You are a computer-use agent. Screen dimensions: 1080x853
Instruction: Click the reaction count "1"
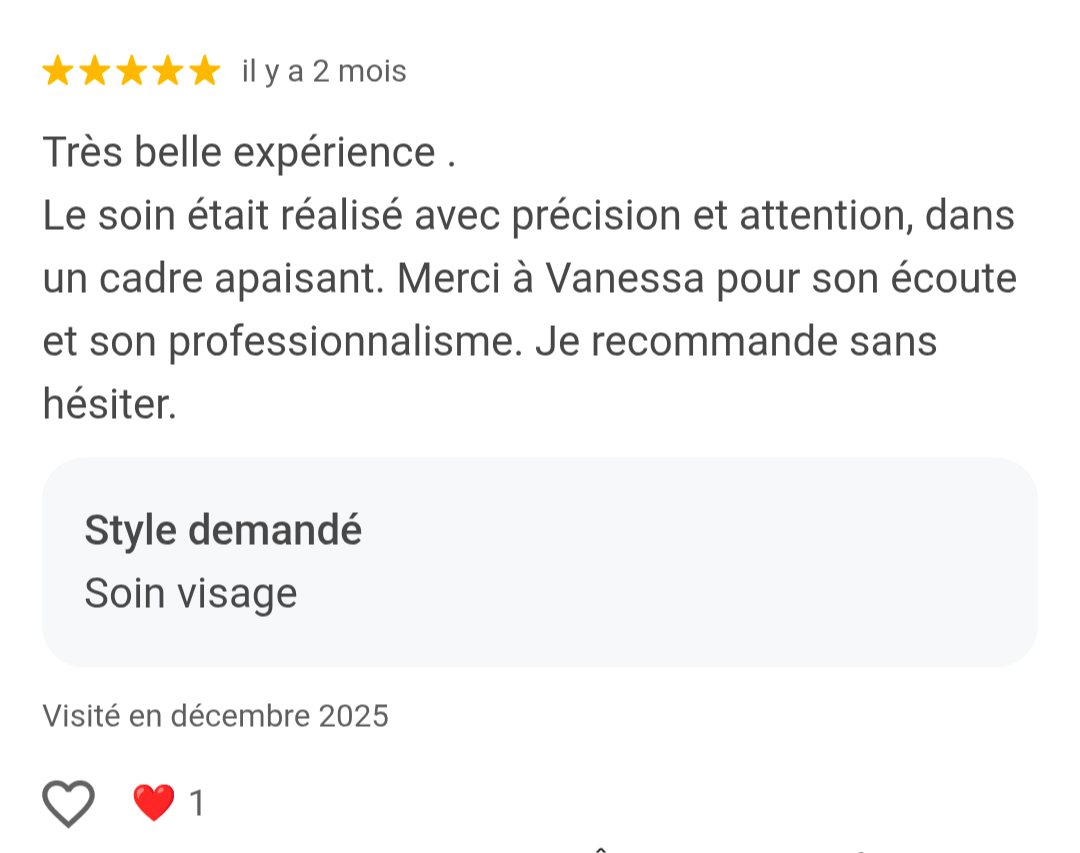pos(197,803)
